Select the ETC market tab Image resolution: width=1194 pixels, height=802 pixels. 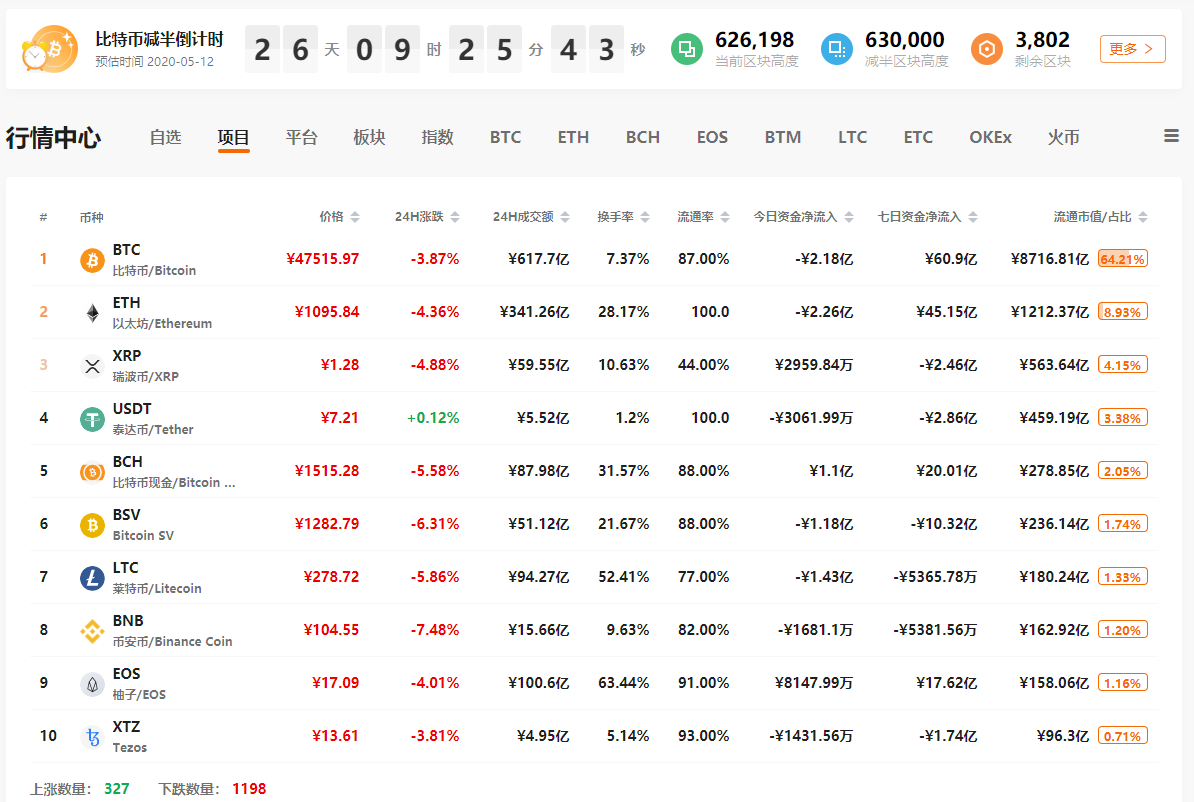[918, 137]
